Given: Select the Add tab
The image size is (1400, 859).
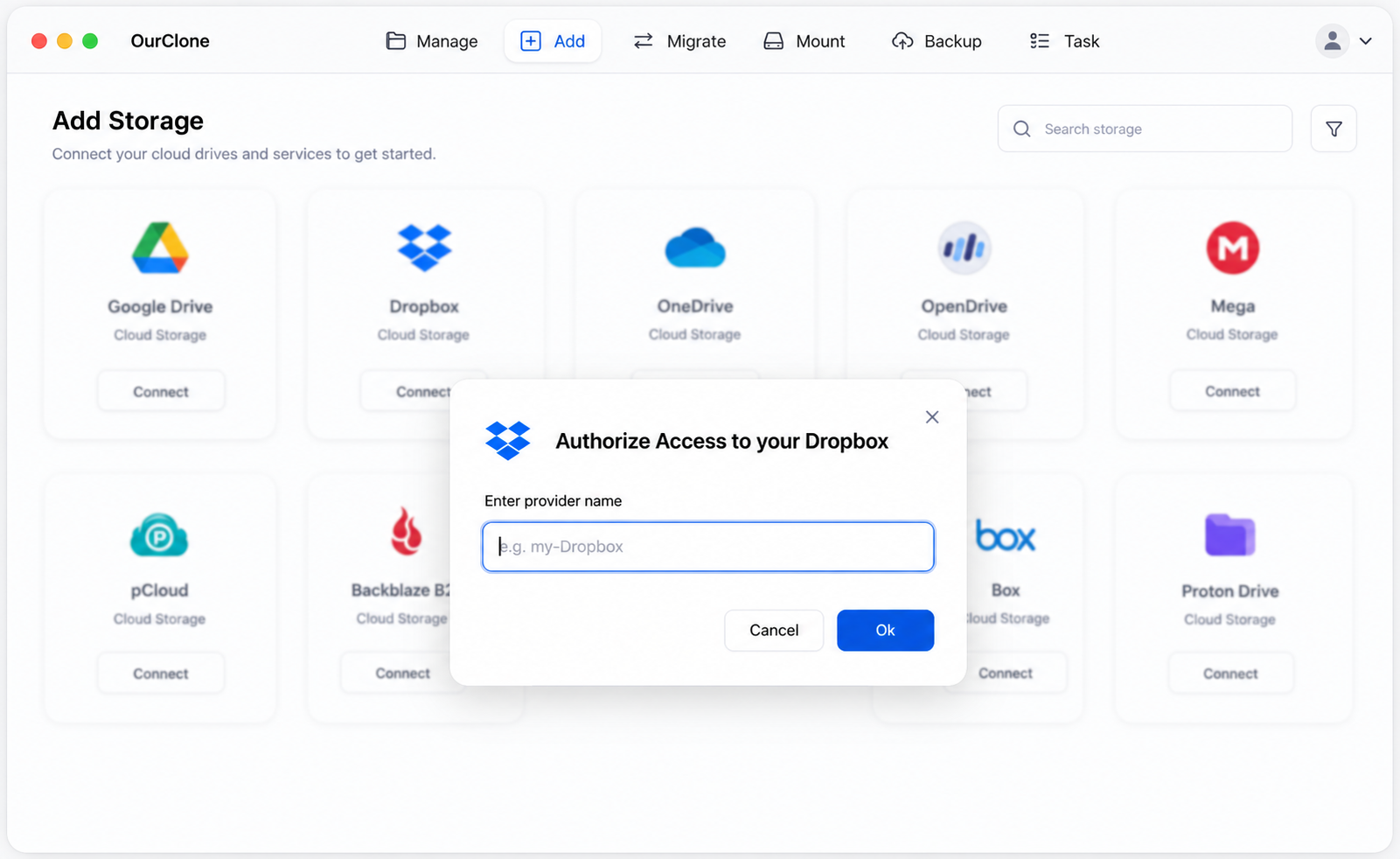Looking at the screenshot, I should [553, 41].
